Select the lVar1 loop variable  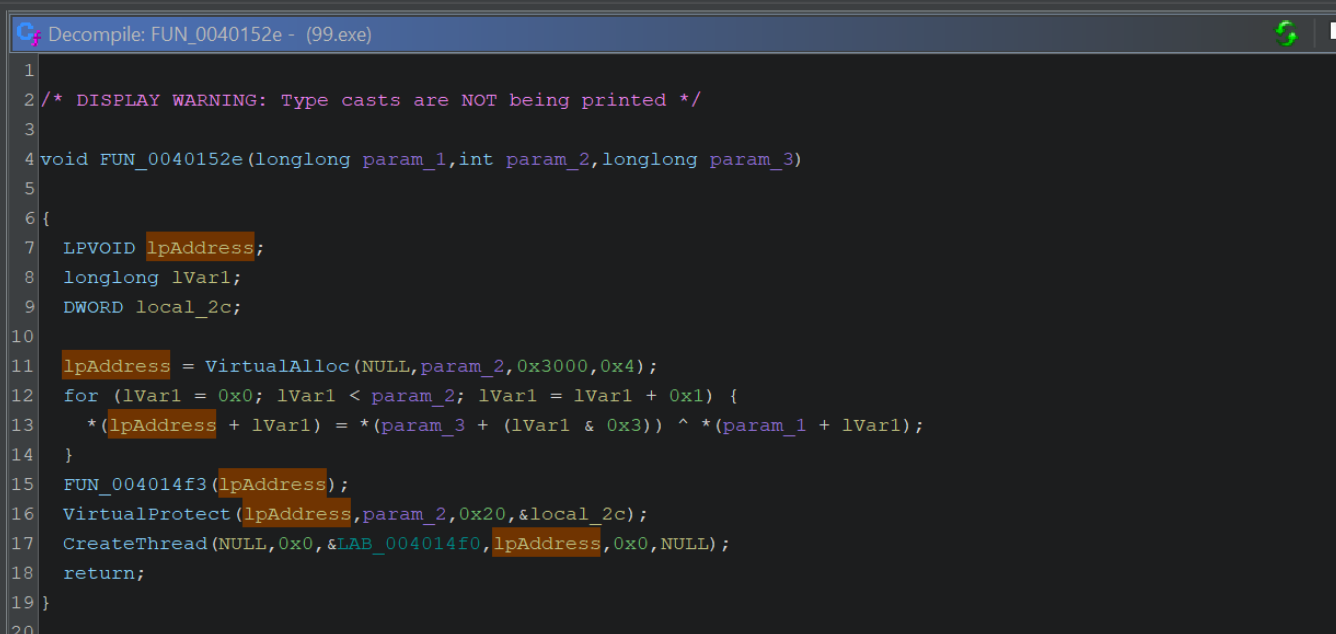[x=203, y=277]
